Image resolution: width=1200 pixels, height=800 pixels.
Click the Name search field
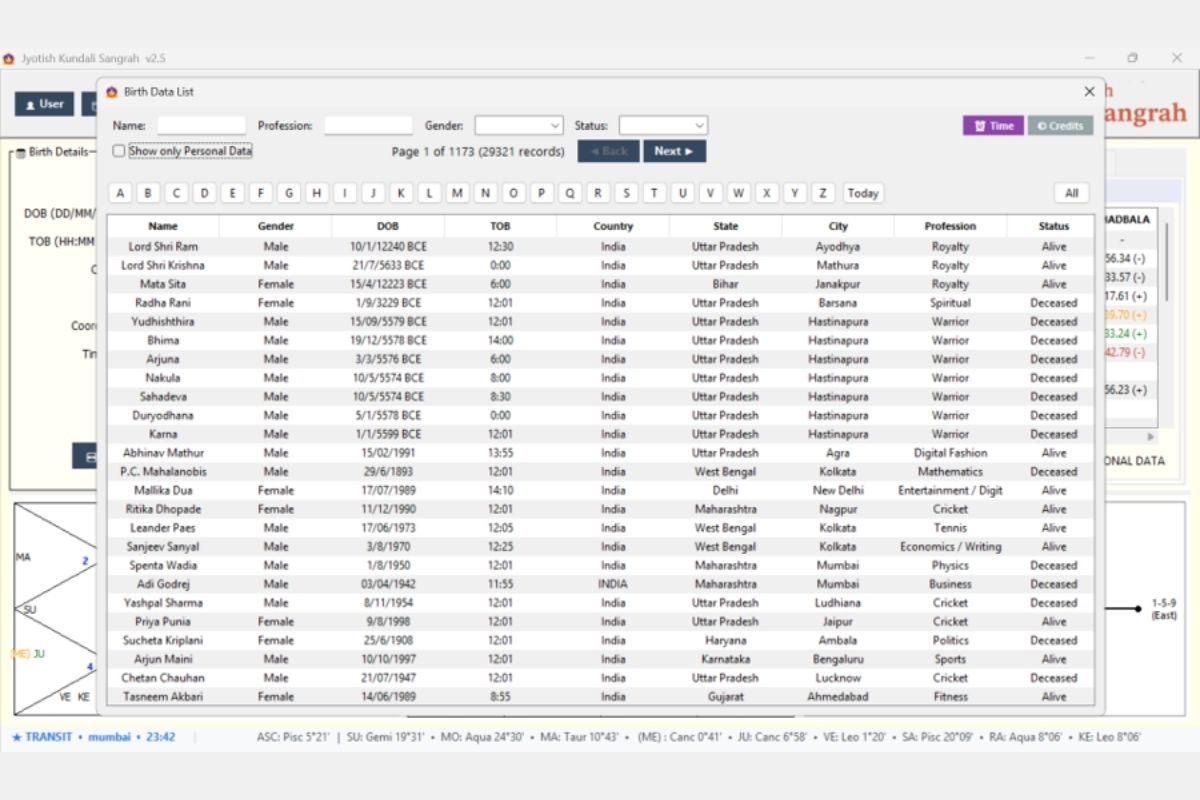(201, 126)
